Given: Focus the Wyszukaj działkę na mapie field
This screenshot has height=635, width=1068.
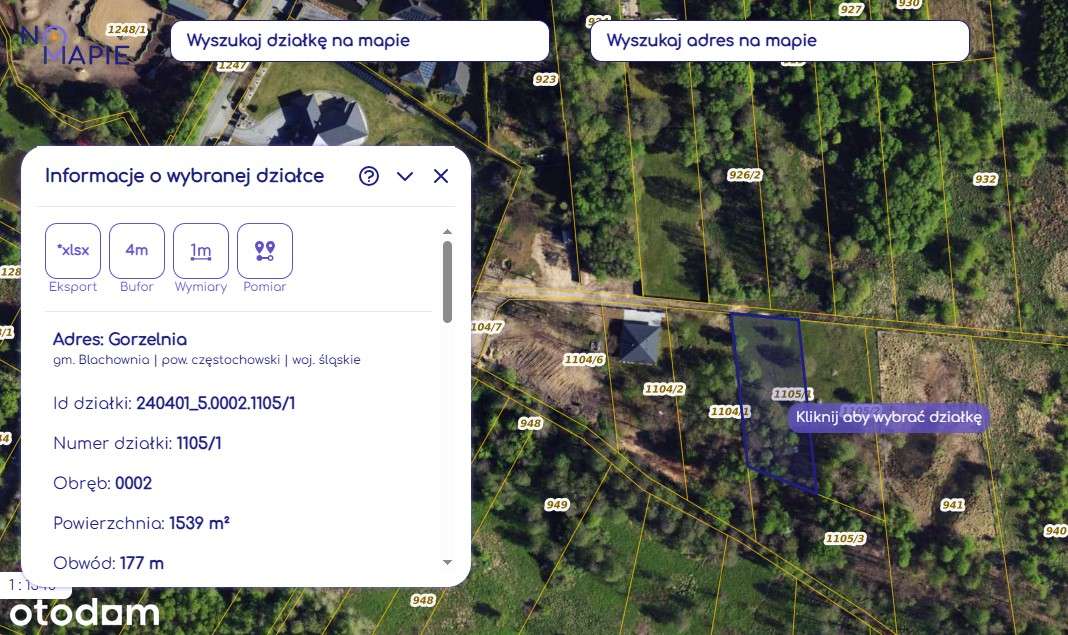Looking at the screenshot, I should (360, 41).
